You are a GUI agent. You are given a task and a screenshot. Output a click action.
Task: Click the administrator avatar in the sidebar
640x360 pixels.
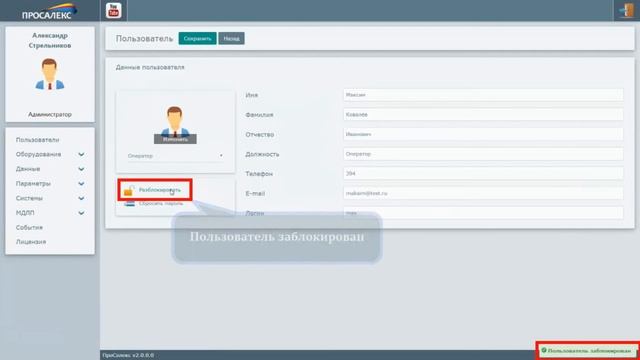[50, 74]
